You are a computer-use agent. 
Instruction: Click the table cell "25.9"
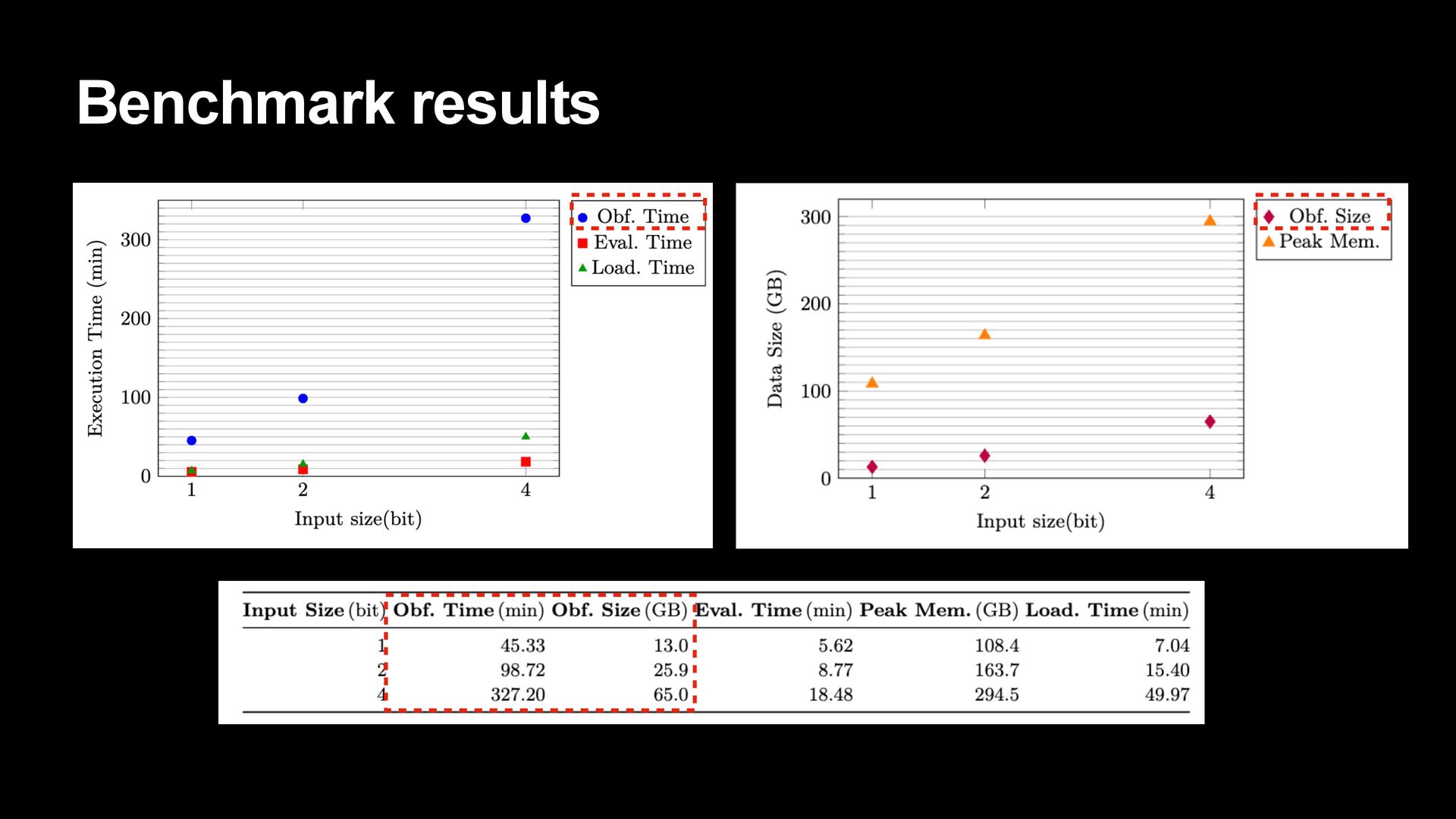(671, 670)
